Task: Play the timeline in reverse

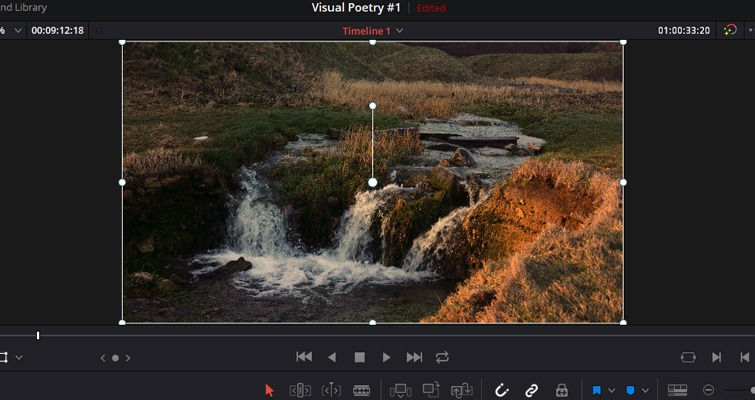Action: point(332,357)
